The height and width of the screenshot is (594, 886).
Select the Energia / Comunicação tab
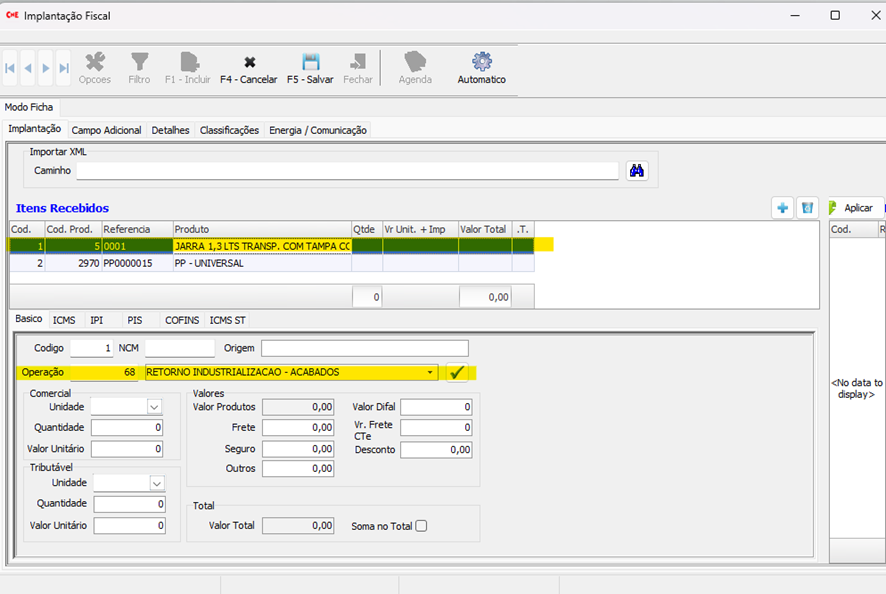pyautogui.click(x=318, y=130)
